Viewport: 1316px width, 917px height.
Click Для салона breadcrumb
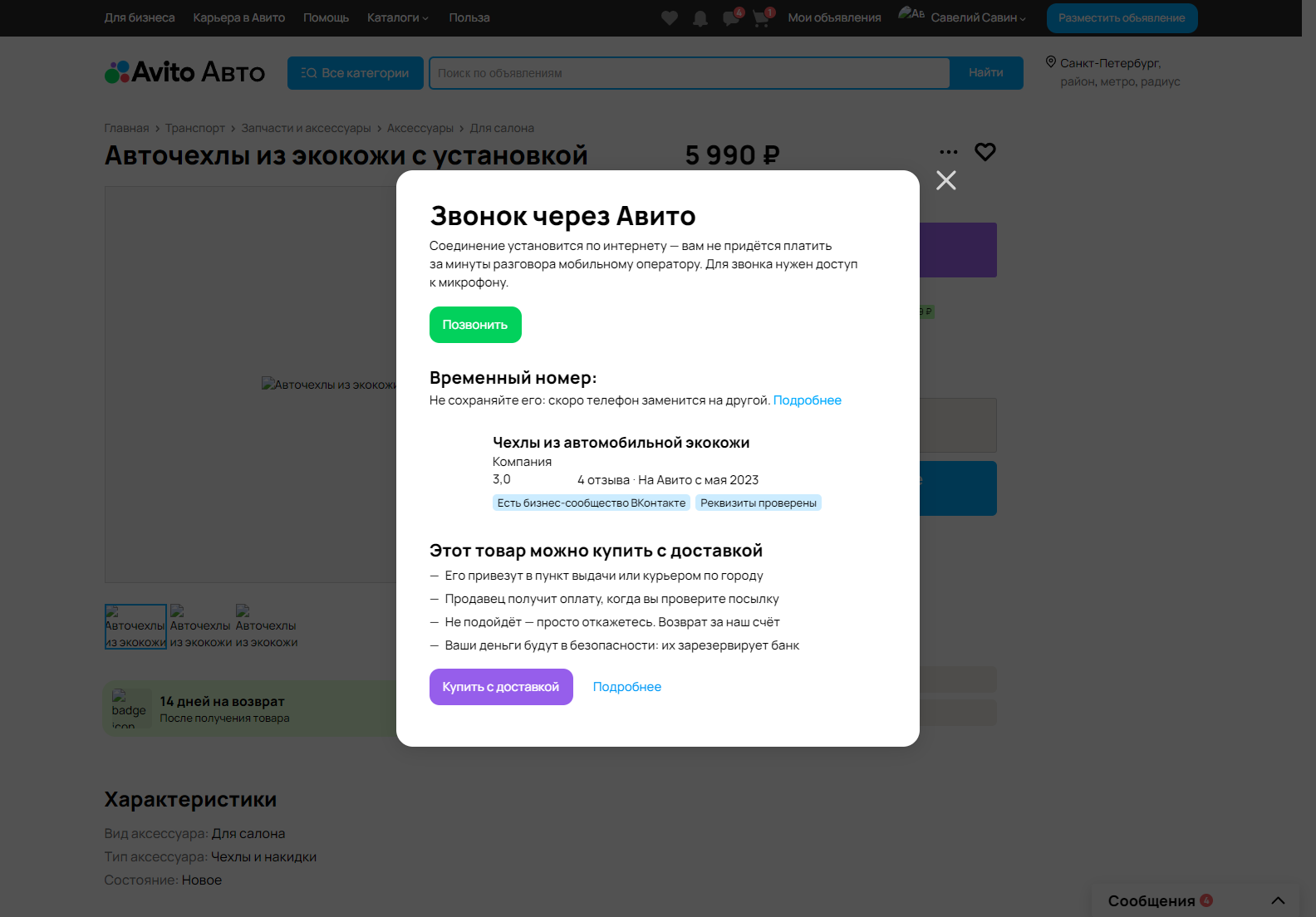(x=502, y=128)
